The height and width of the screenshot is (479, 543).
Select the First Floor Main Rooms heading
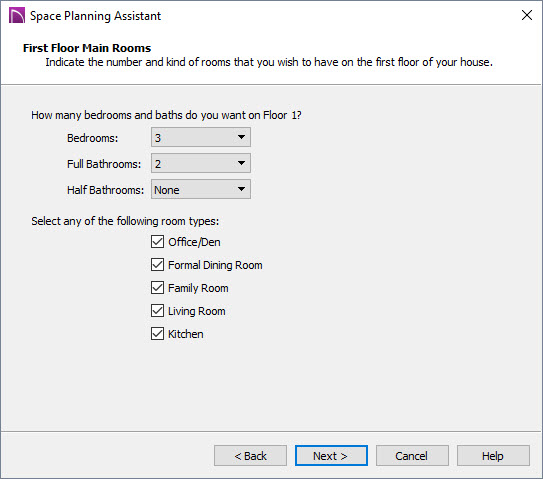(x=87, y=48)
